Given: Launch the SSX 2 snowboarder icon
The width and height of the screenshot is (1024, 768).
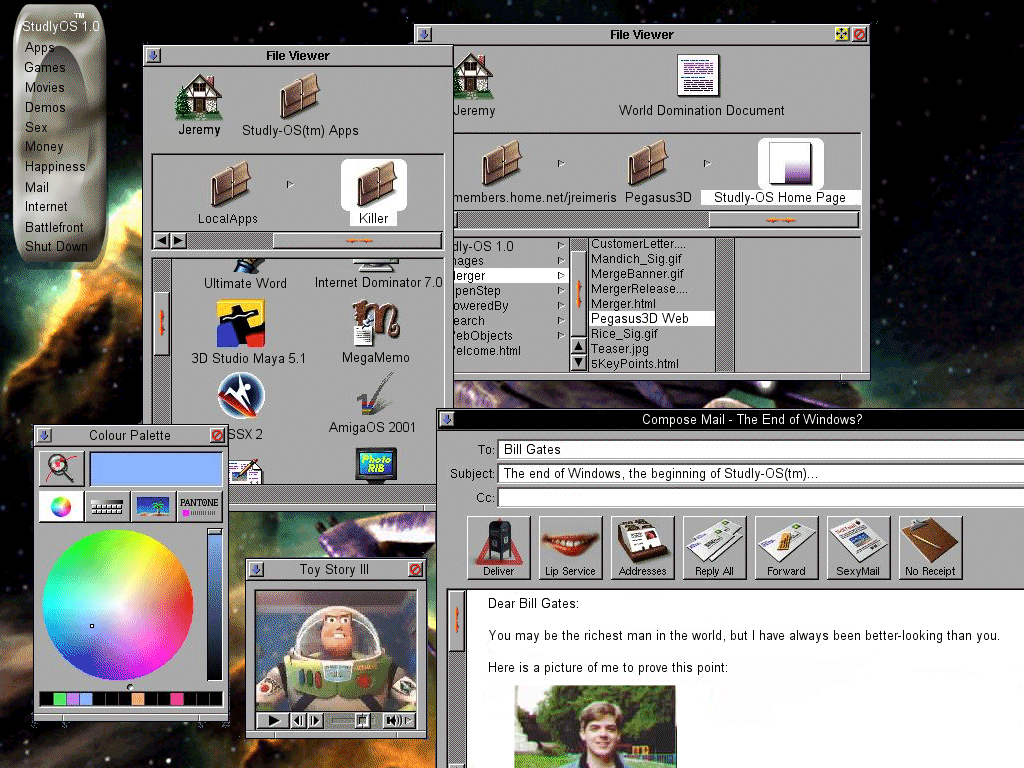Looking at the screenshot, I should pos(240,396).
